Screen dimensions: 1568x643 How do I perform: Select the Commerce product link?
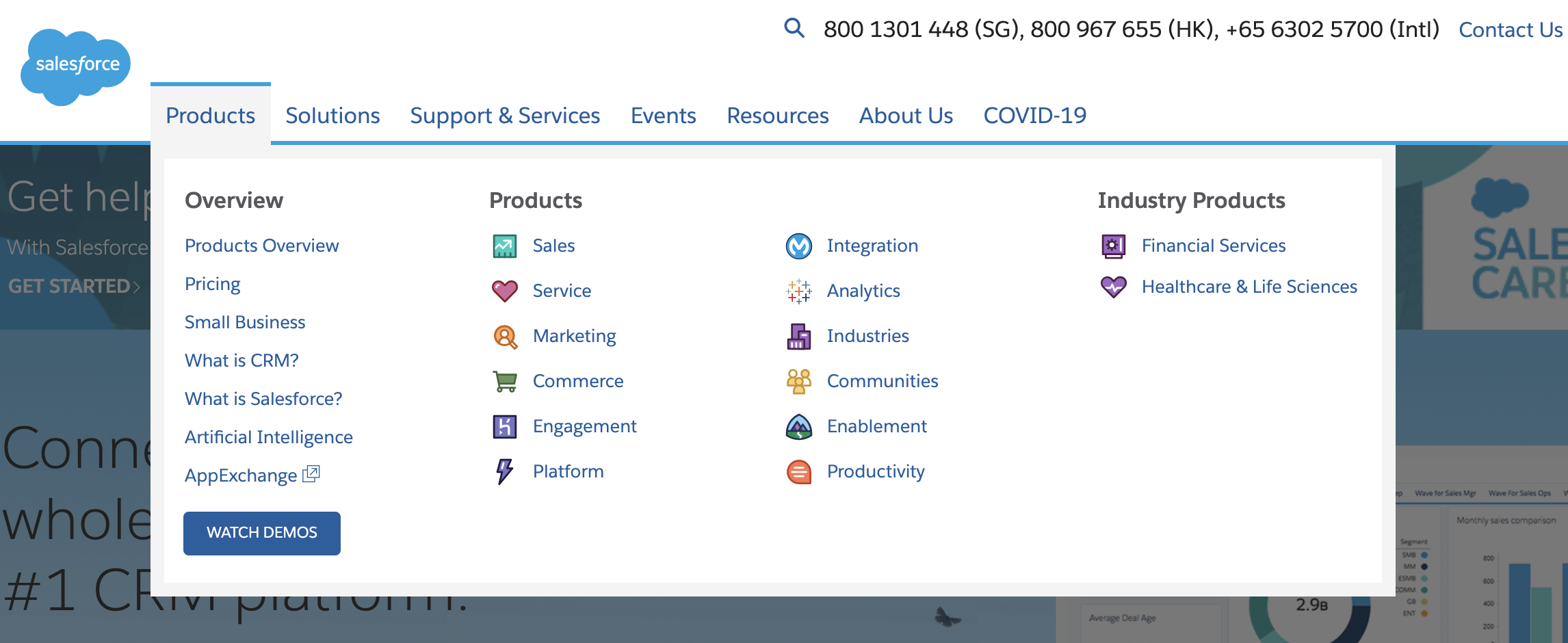578,381
